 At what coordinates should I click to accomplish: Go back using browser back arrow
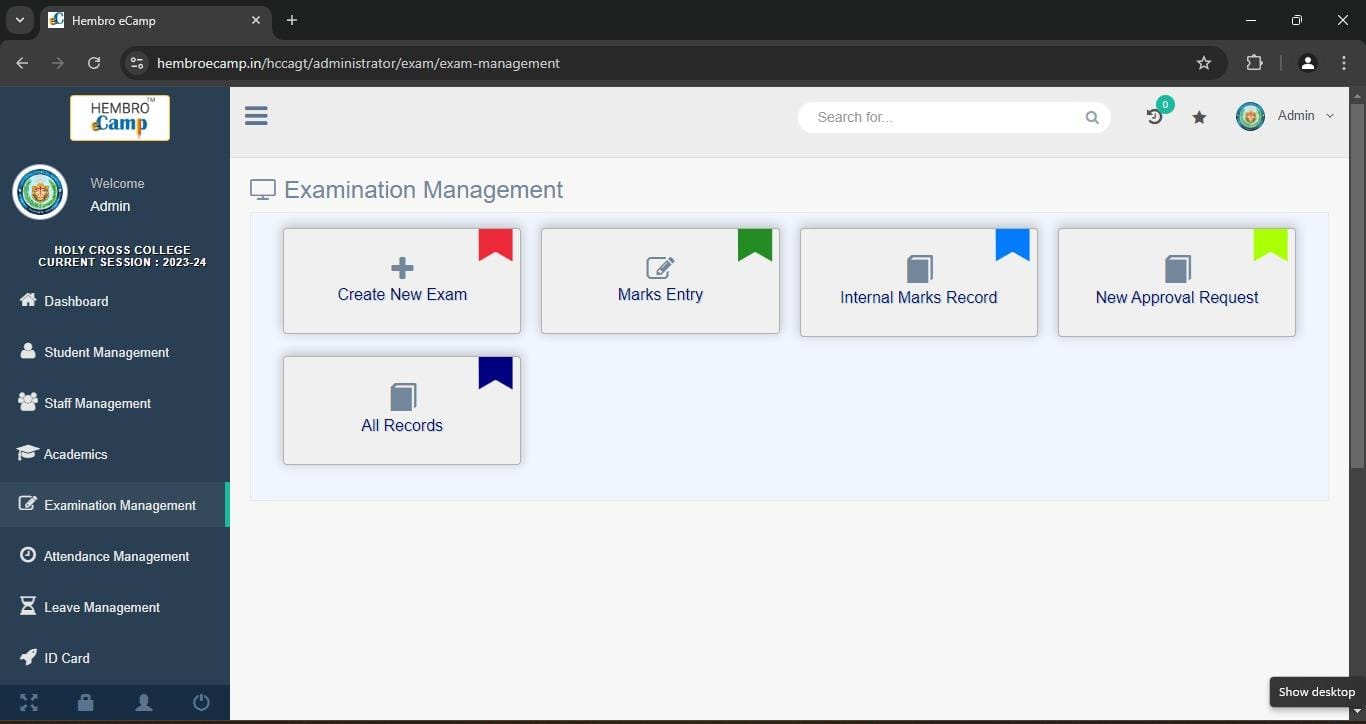[22, 63]
